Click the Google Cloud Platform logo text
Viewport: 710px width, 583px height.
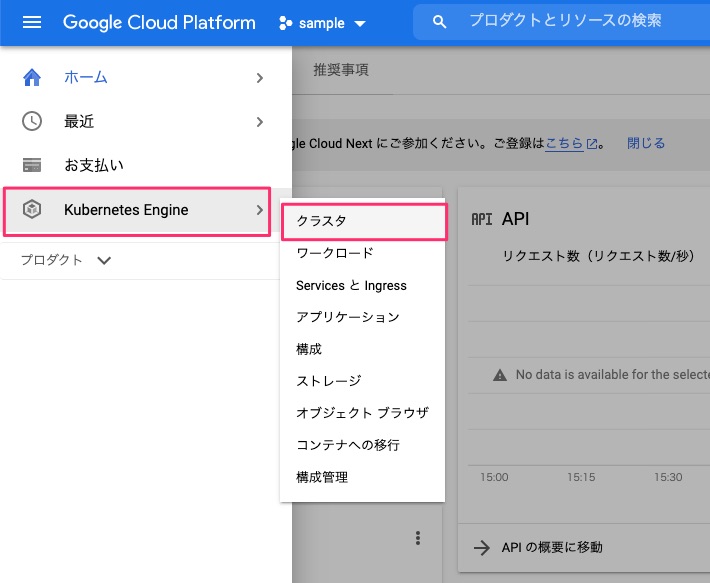click(159, 23)
